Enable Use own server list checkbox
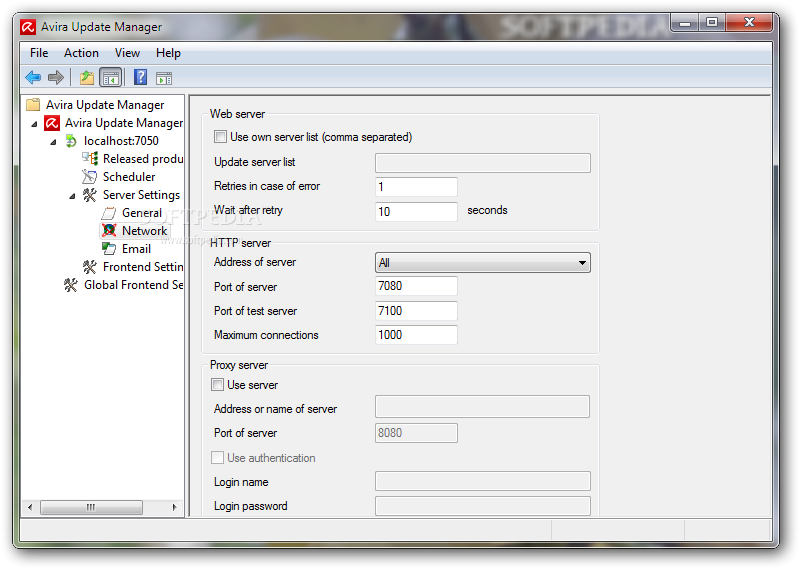 pyautogui.click(x=220, y=136)
